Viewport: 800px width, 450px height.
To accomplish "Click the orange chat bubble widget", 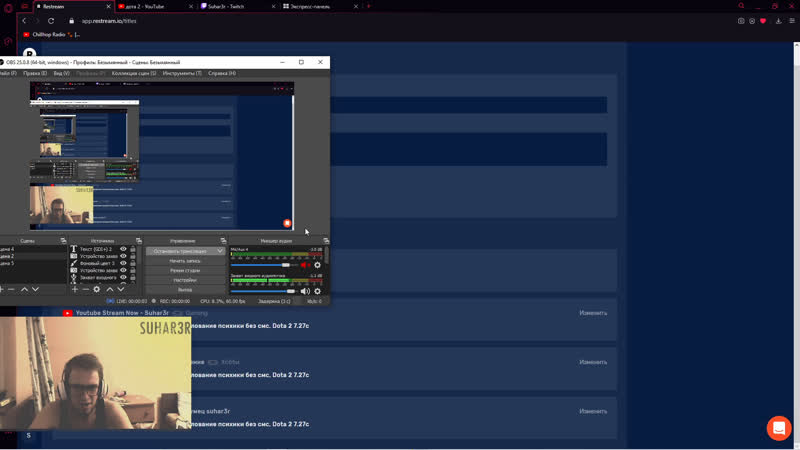I will 779,427.
